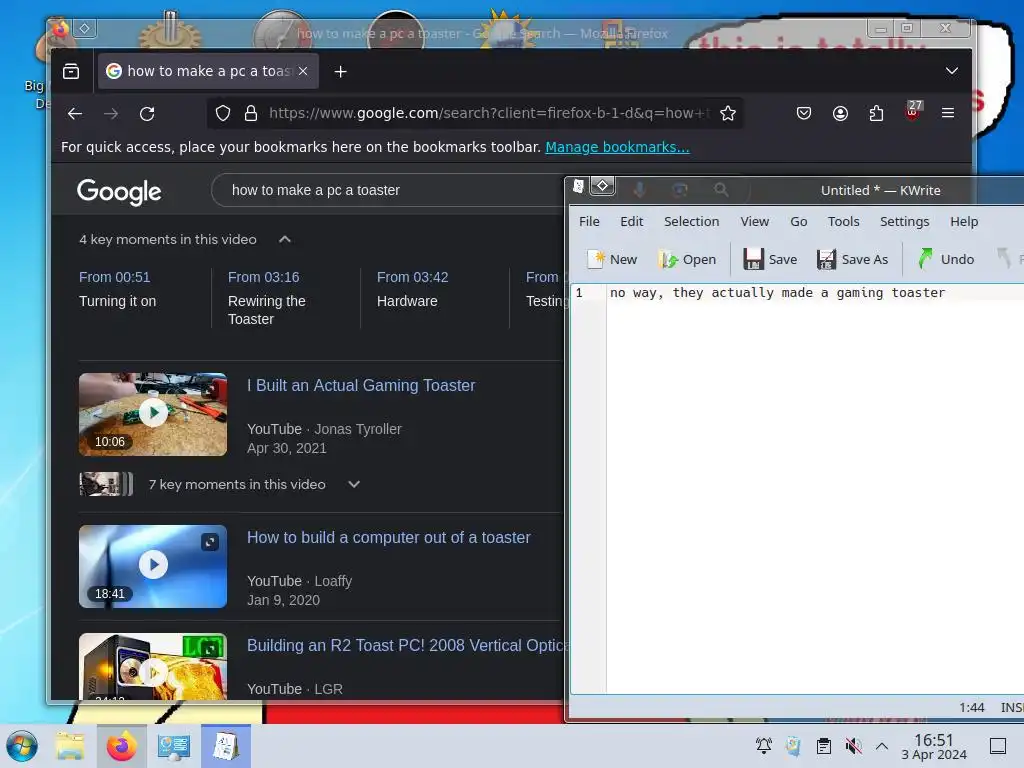Play the LGR Toast PC video thumbnail
1024x768 pixels.
pyautogui.click(x=153, y=667)
